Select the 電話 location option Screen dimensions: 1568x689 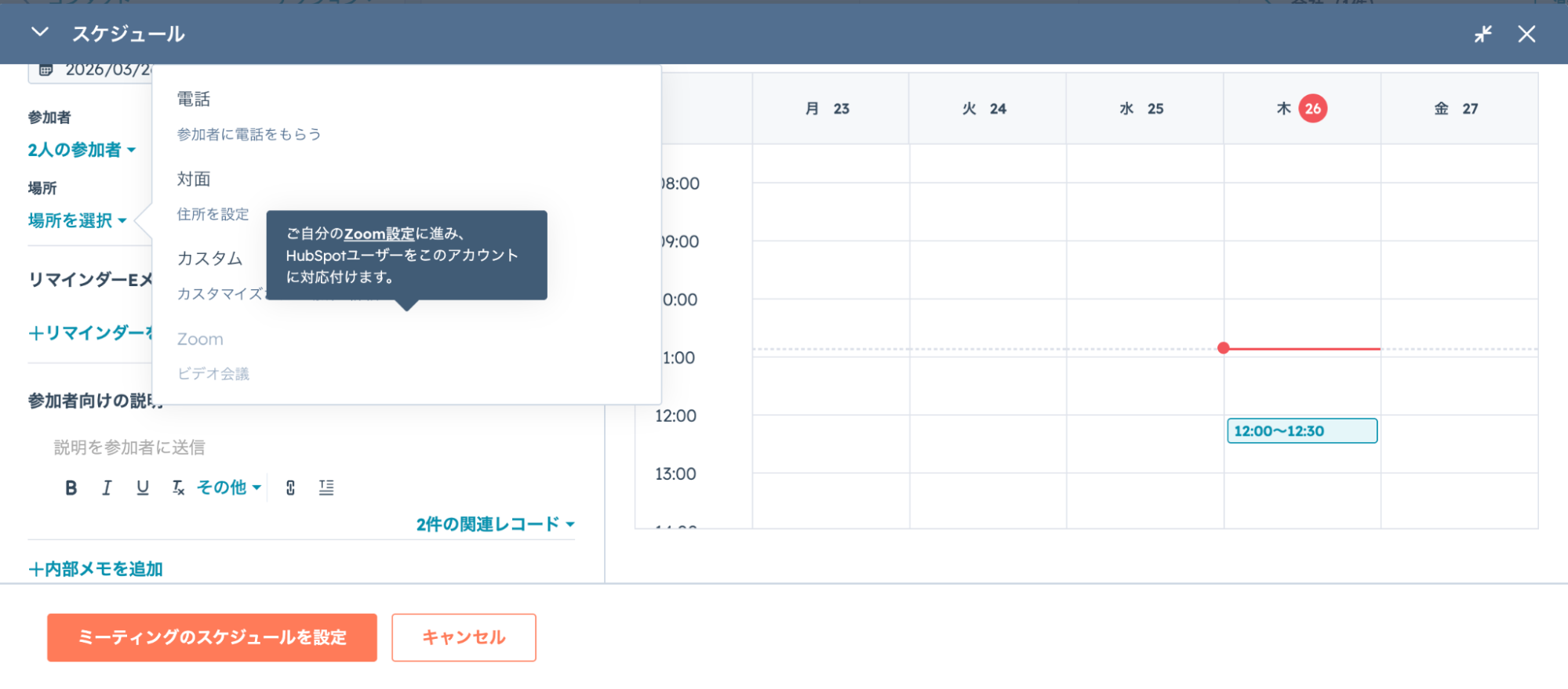194,100
